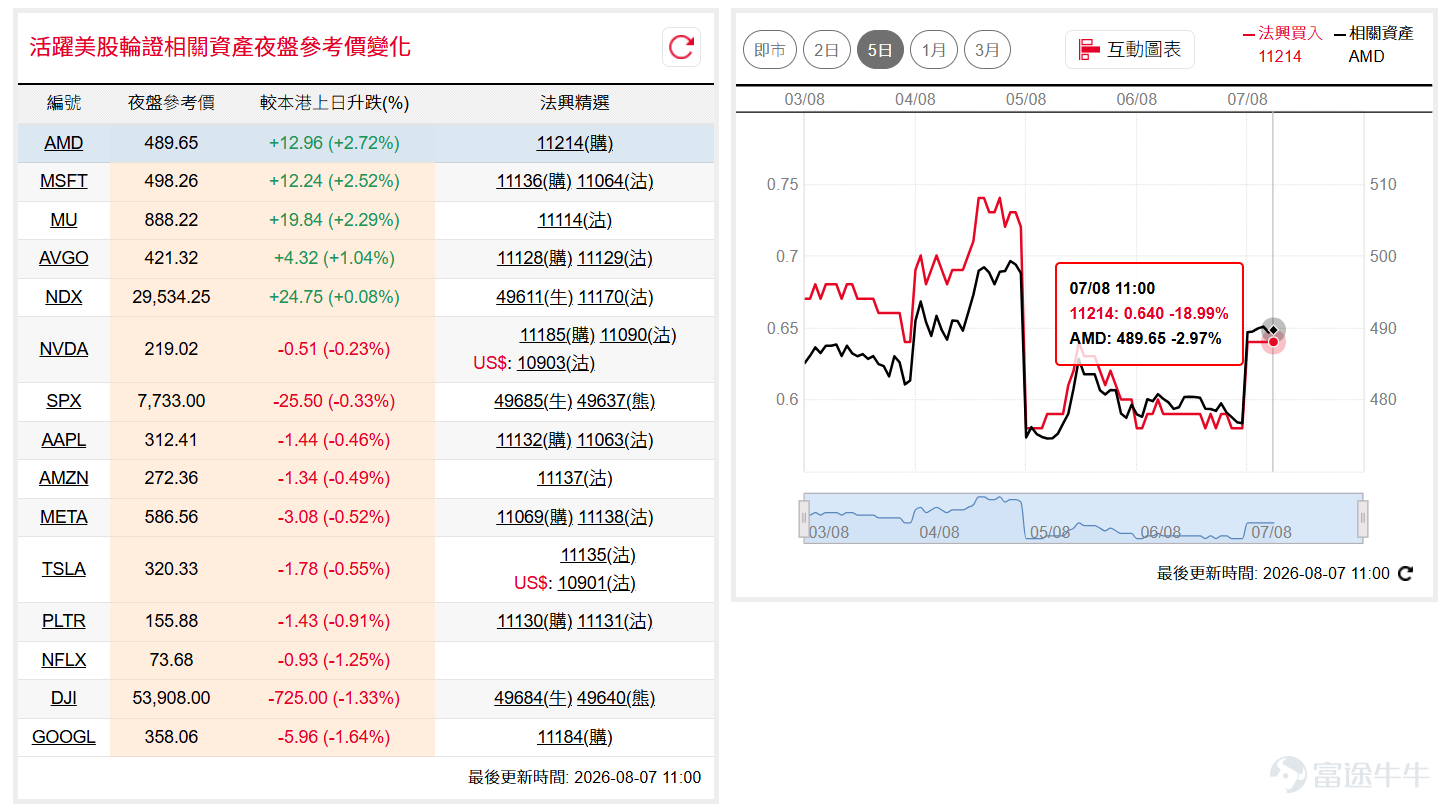Switch chart to 即市 intraday view
Image resolution: width=1450 pixels, height=811 pixels.
[x=770, y=49]
